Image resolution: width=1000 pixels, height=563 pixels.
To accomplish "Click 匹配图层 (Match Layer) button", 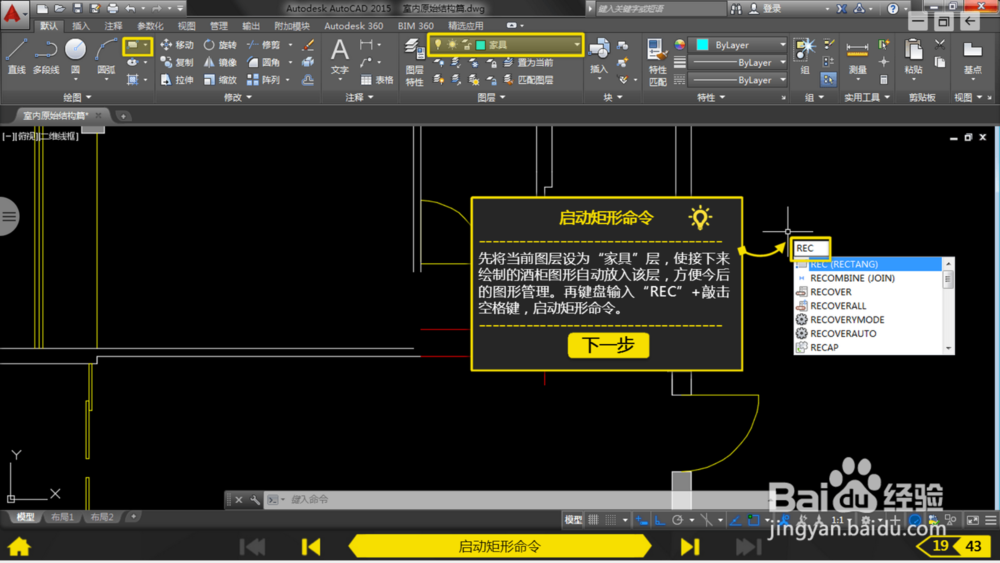I will click(530, 80).
